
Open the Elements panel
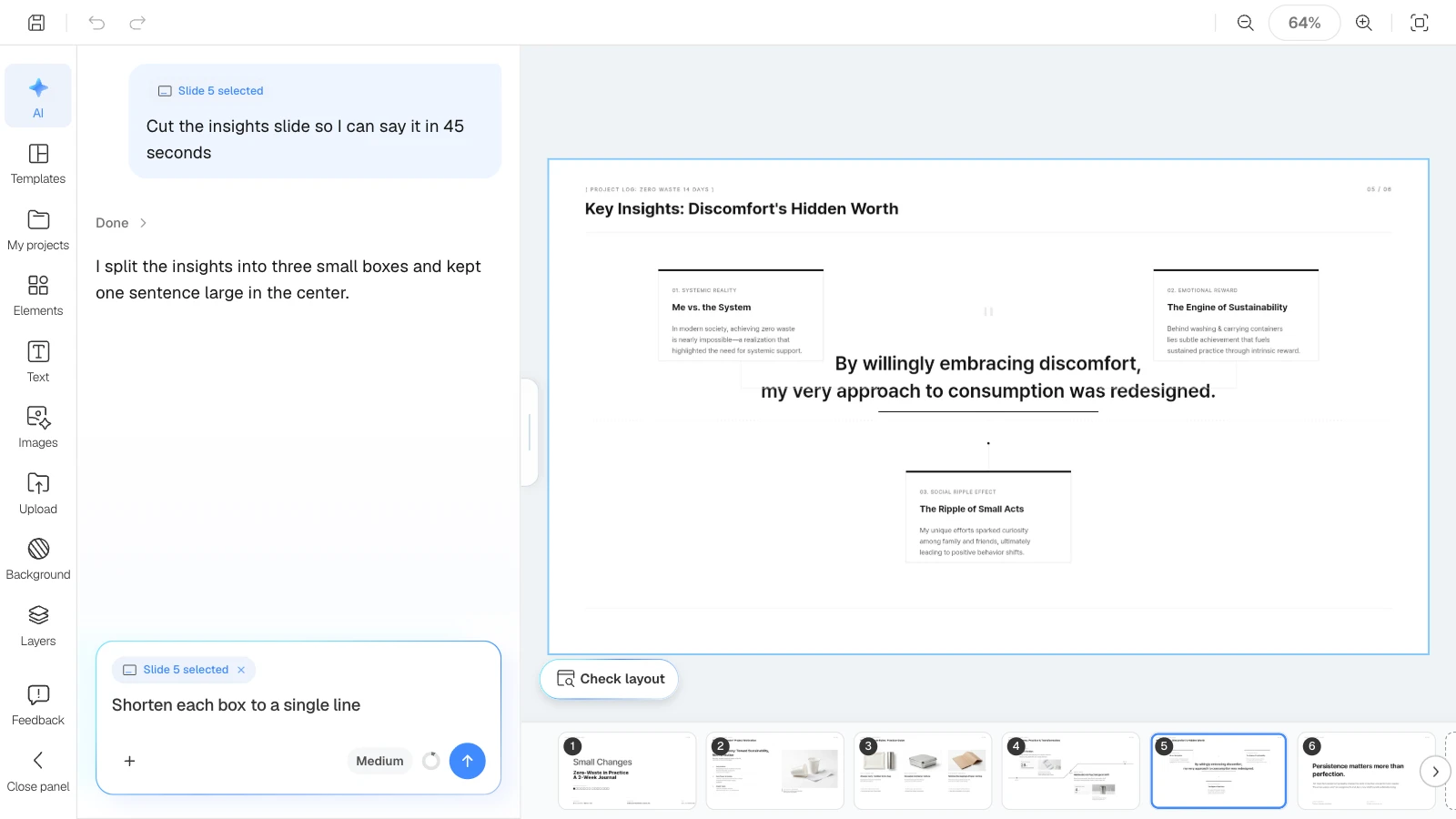tap(38, 295)
